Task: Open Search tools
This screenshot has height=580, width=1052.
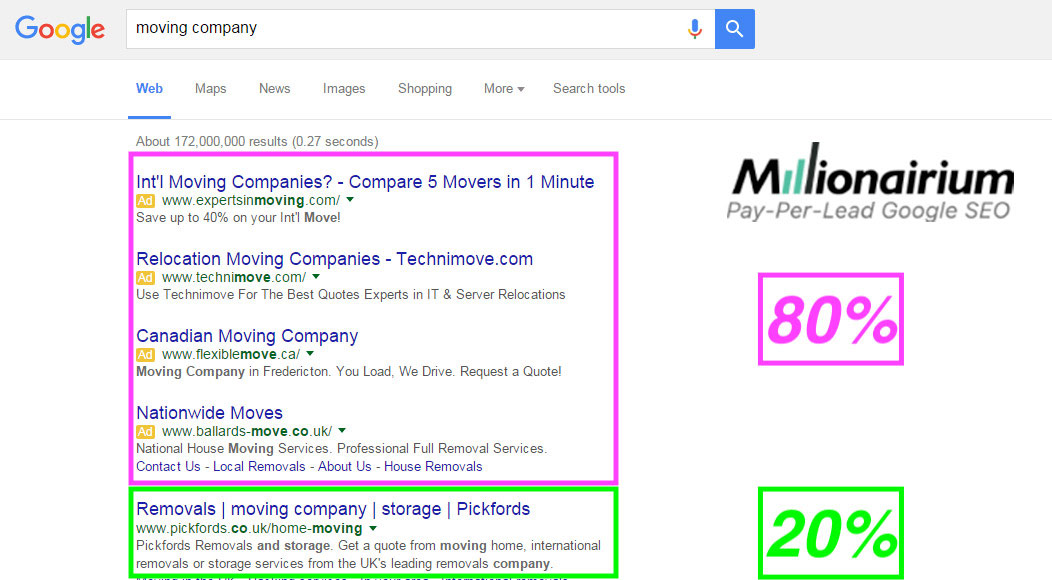Action: (x=589, y=89)
